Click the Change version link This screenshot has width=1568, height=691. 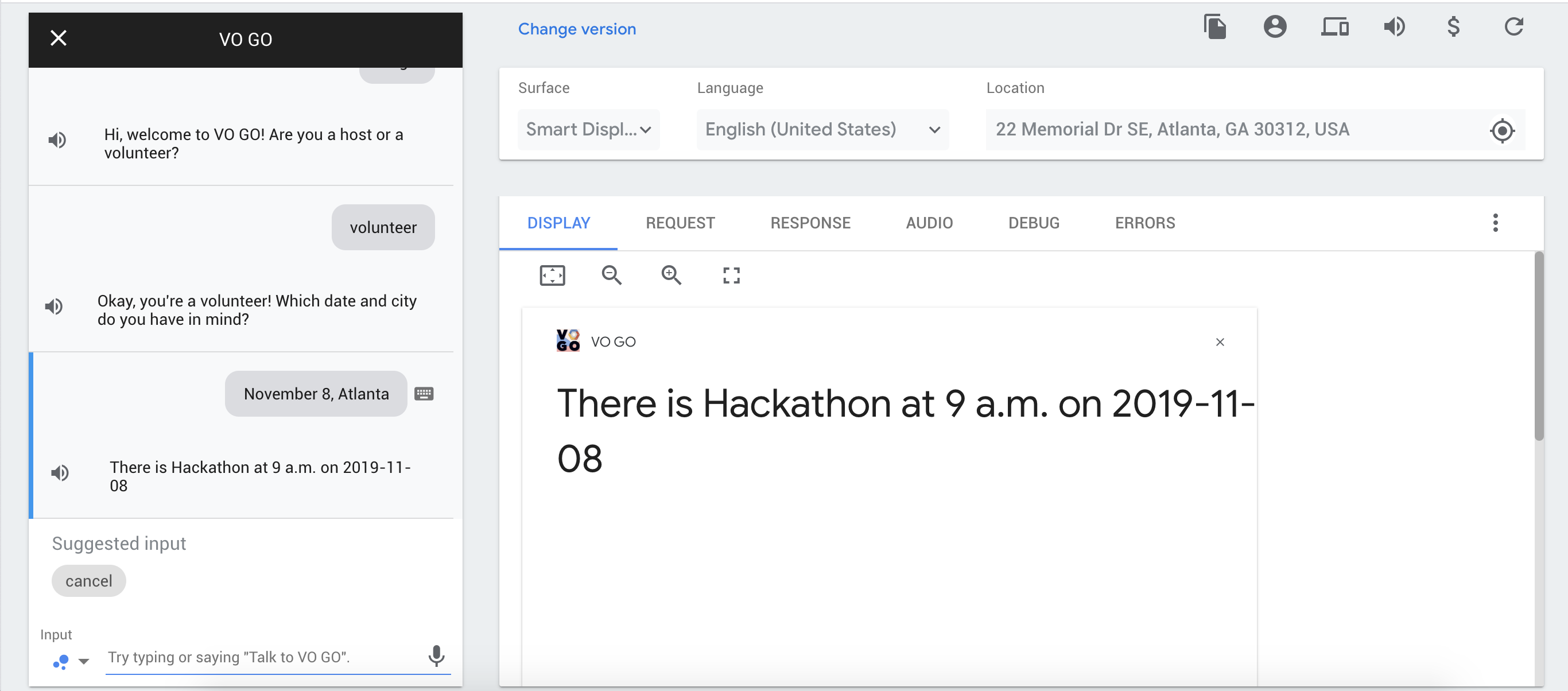(x=576, y=29)
